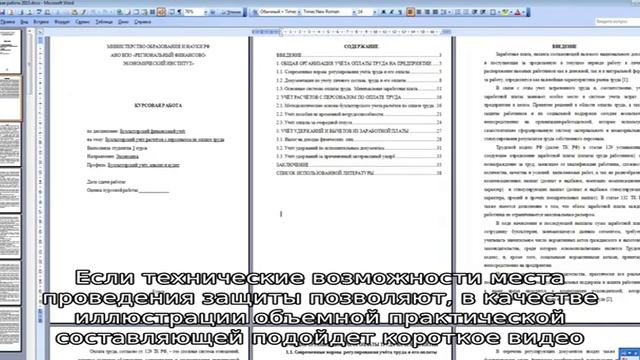Toggle Justify paragraph alignment
The width and height of the screenshot is (640, 360).
pyautogui.click(x=435, y=12)
